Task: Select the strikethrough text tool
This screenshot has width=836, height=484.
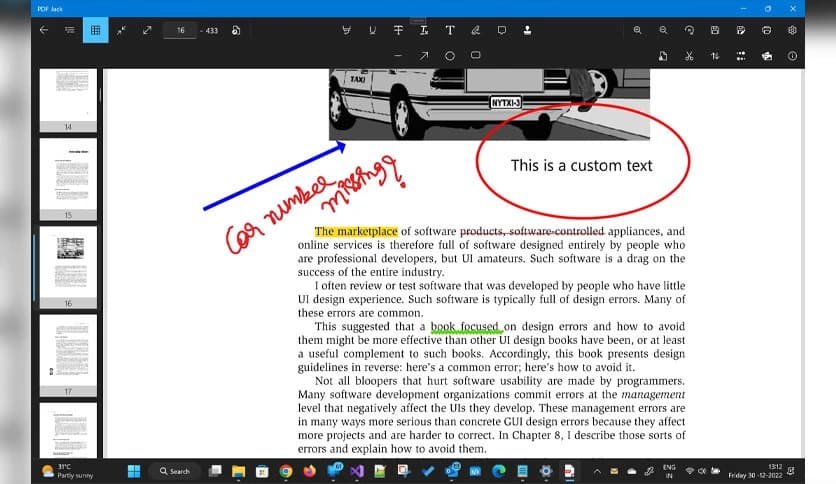Action: [x=398, y=30]
